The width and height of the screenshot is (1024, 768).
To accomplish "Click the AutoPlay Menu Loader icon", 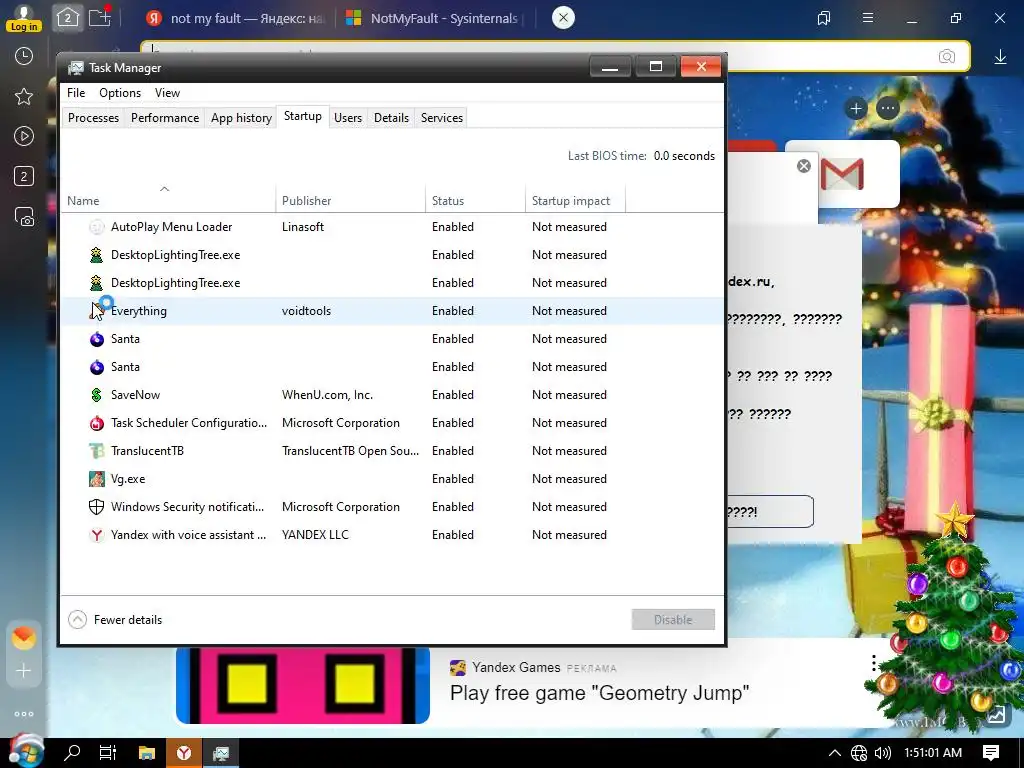I will (x=97, y=227).
